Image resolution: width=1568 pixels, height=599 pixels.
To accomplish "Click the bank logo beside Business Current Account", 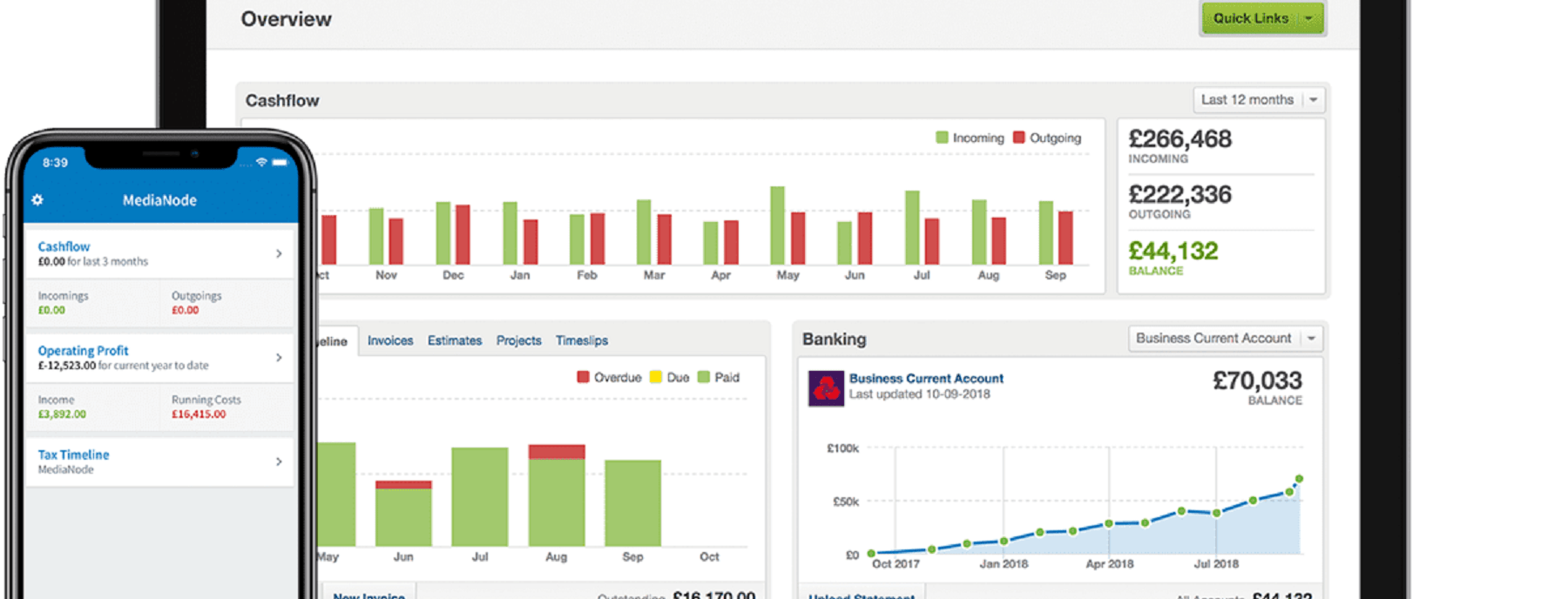I will (x=826, y=388).
